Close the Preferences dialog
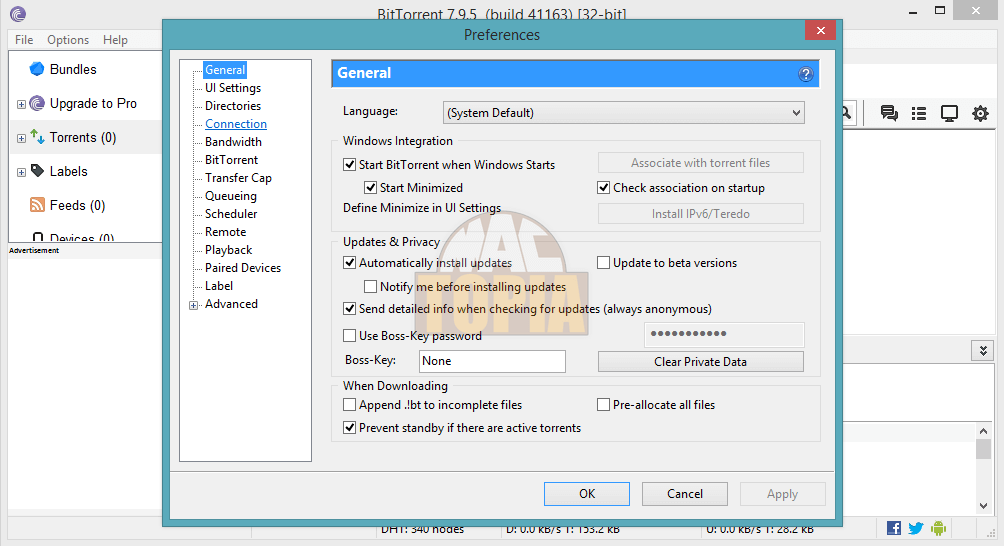The width and height of the screenshot is (1004, 546). point(820,30)
